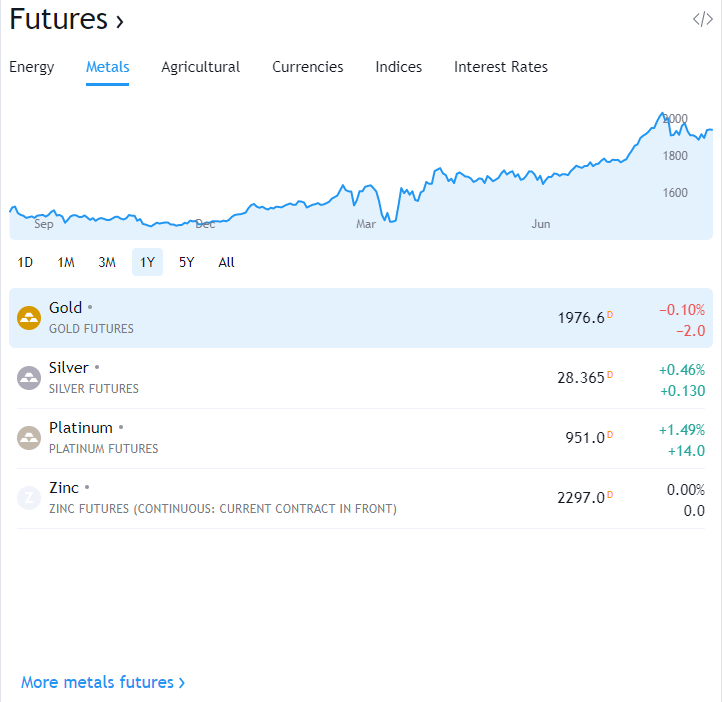Open the Agricultural tab
This screenshot has width=723, height=702.
coord(200,67)
